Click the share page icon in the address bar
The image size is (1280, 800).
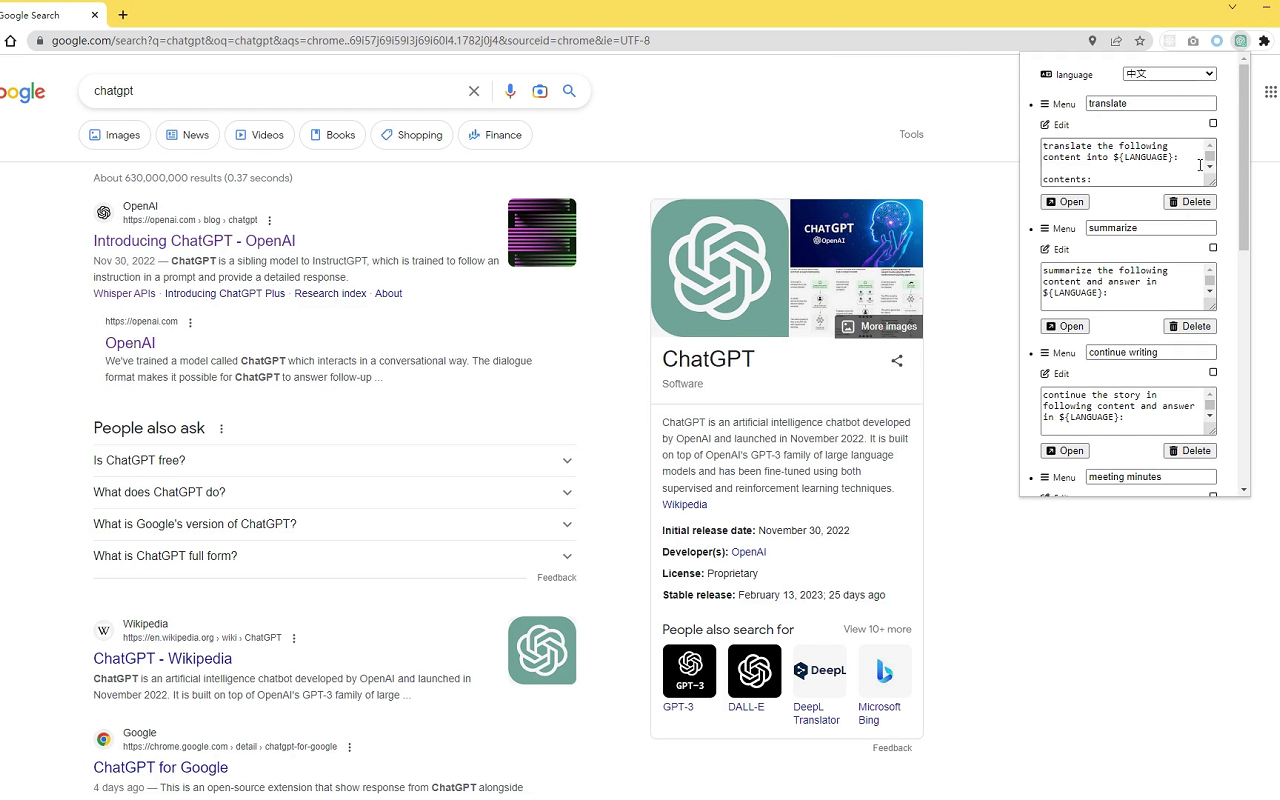[x=1116, y=41]
